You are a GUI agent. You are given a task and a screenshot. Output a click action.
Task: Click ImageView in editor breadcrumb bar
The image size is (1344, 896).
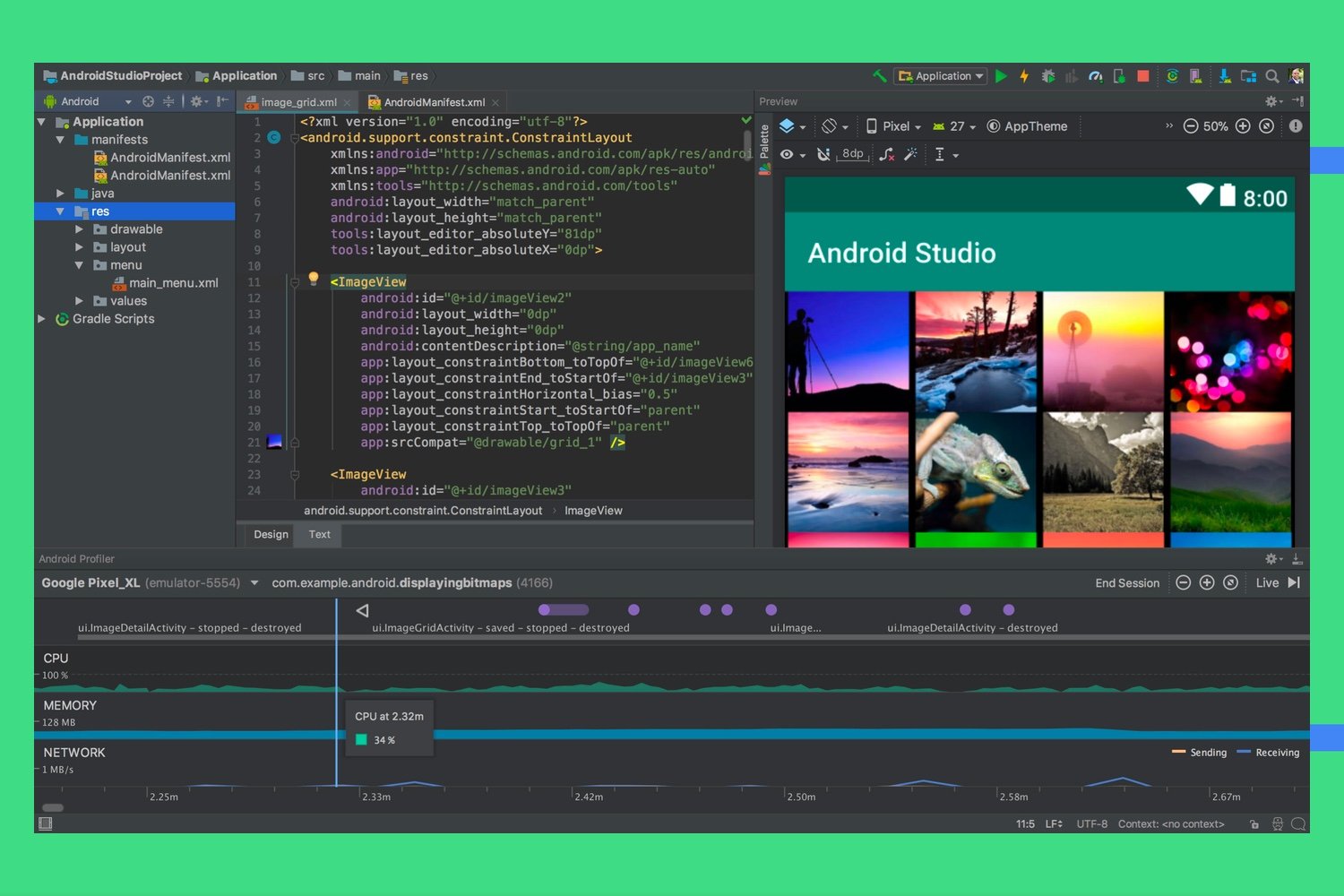[x=593, y=511]
